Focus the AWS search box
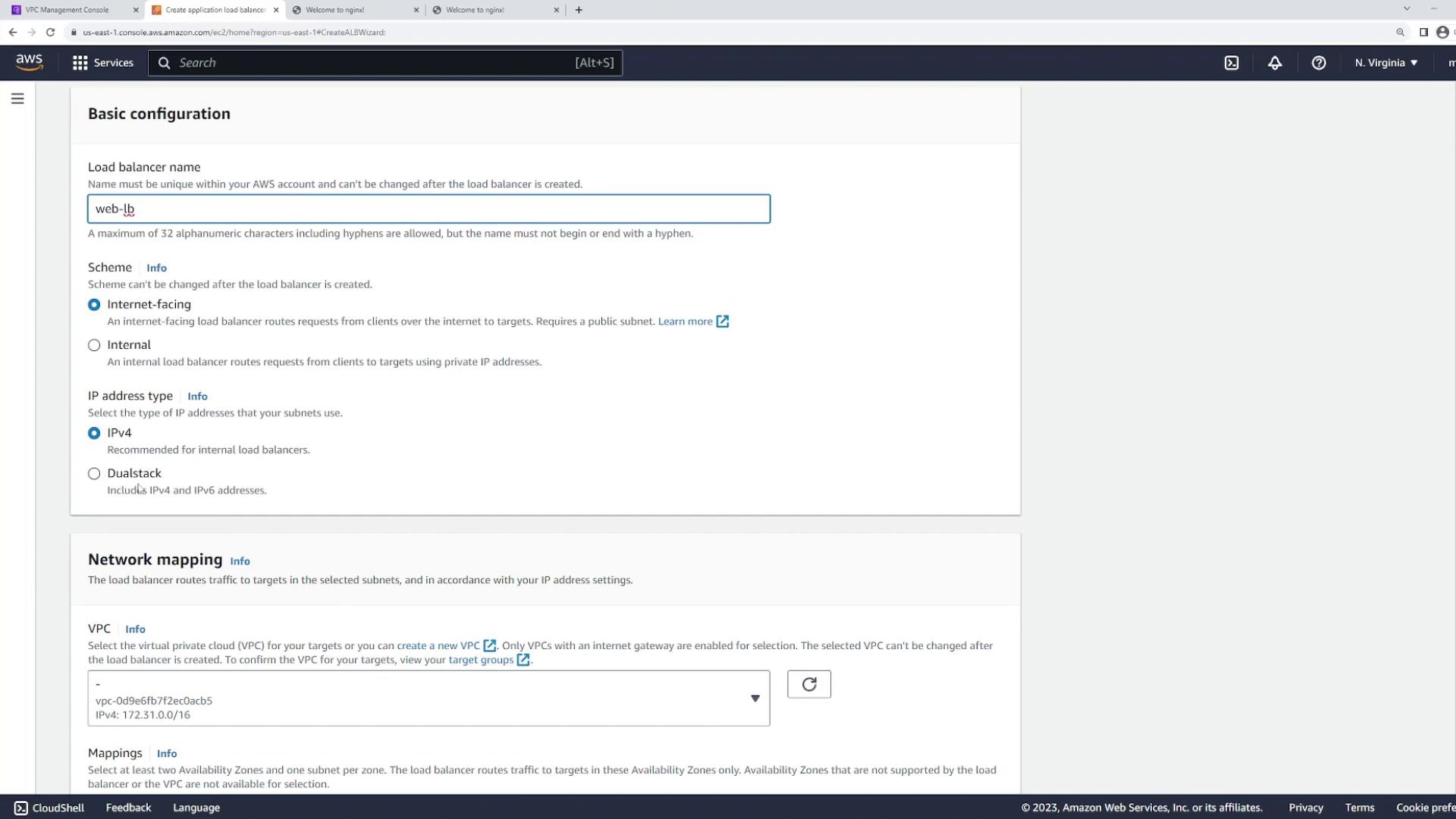The width and height of the screenshot is (1456, 819). 385,63
